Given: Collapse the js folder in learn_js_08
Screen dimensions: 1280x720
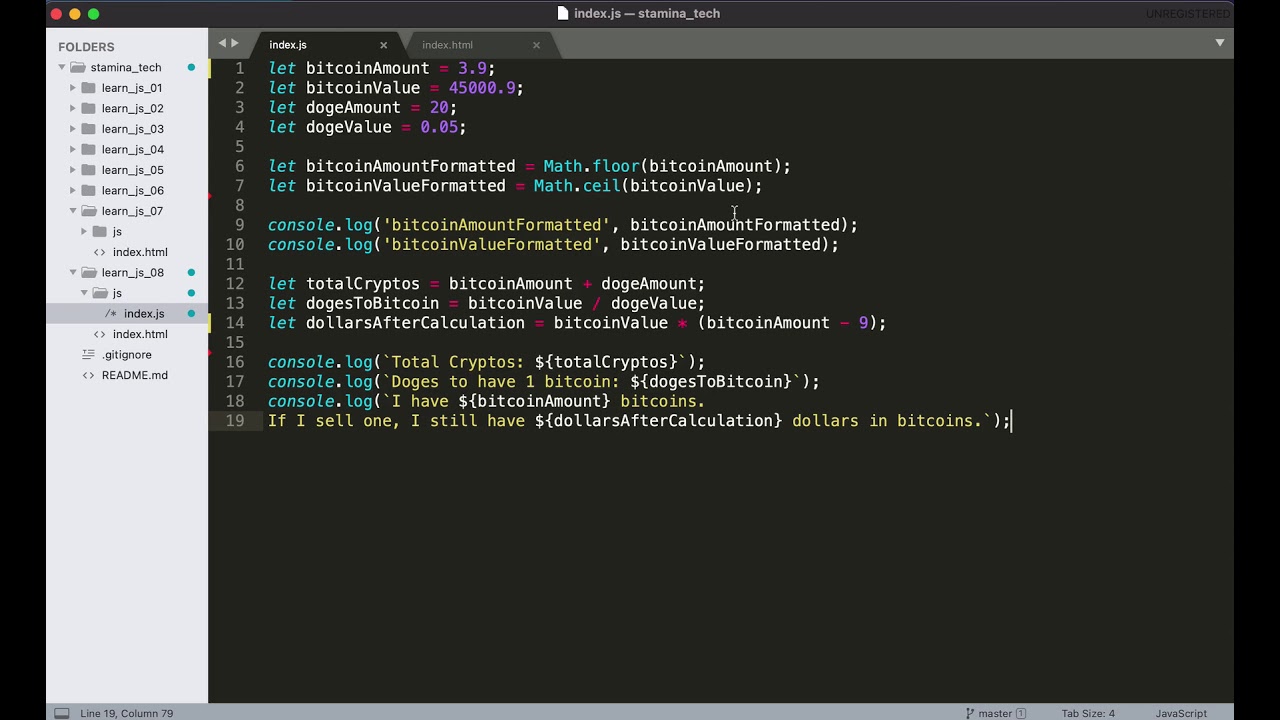Looking at the screenshot, I should tap(84, 293).
